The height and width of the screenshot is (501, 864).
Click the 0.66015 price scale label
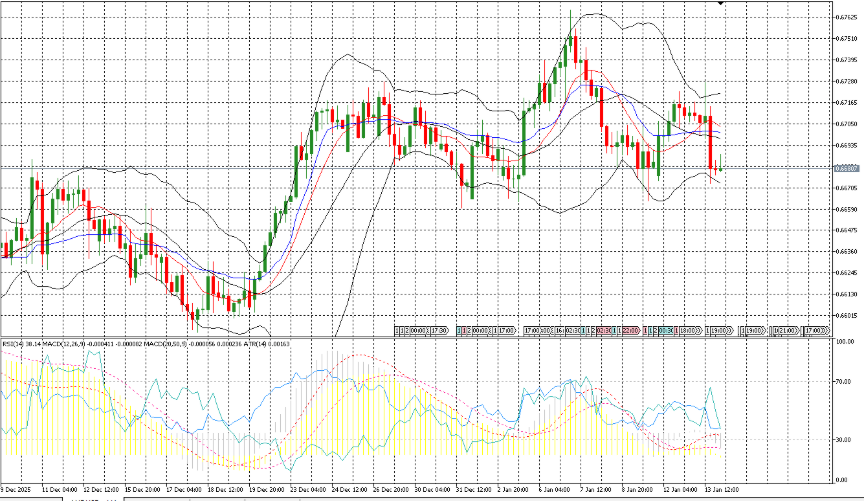point(846,316)
